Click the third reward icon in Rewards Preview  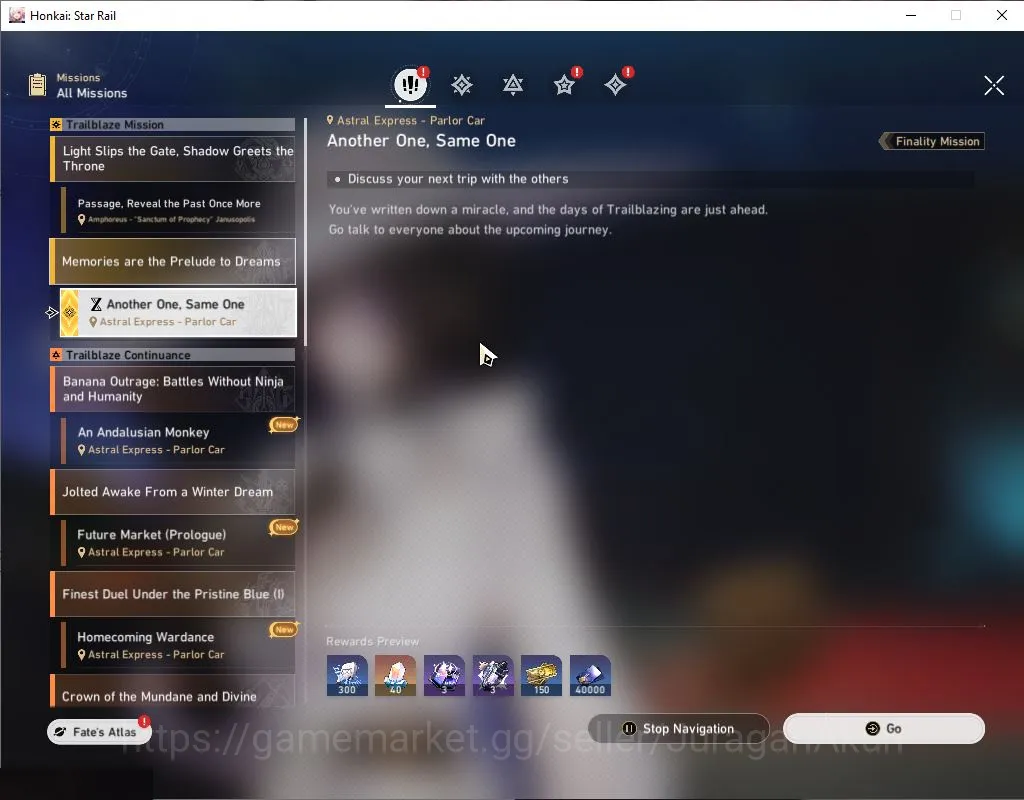tap(444, 675)
